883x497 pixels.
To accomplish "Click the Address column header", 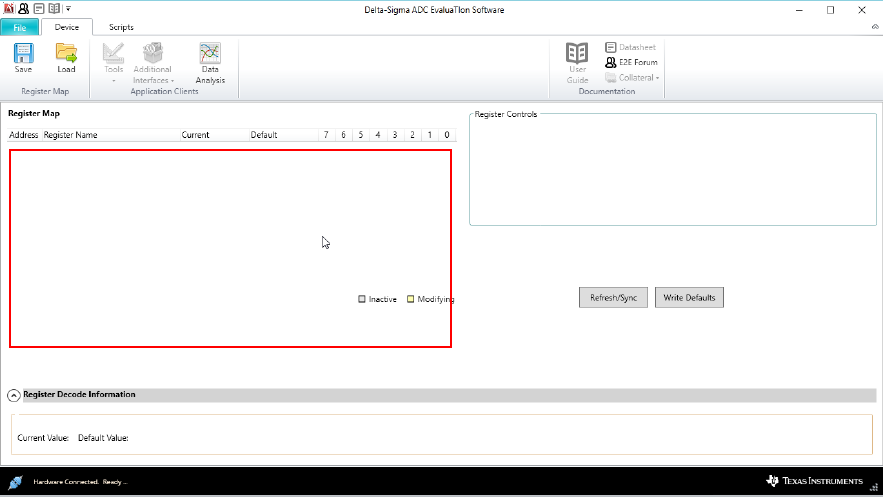I will click(x=24, y=135).
